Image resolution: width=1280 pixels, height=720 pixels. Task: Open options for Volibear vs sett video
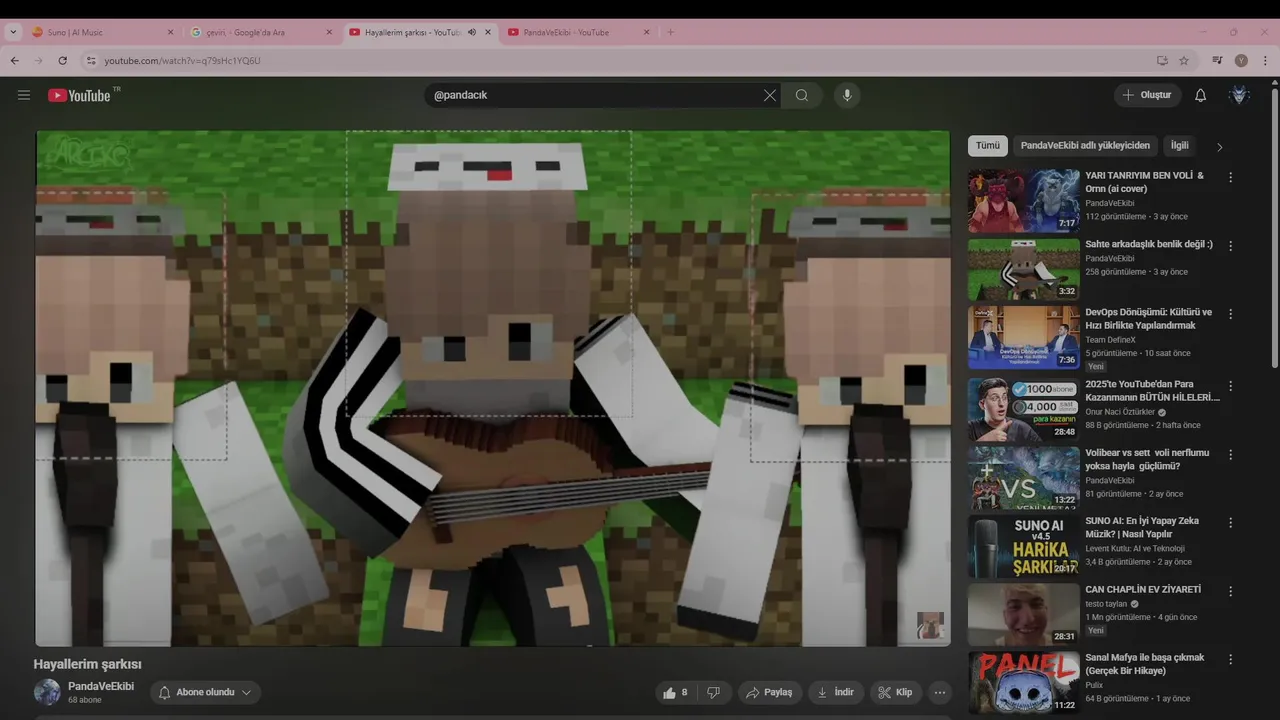click(1230, 453)
